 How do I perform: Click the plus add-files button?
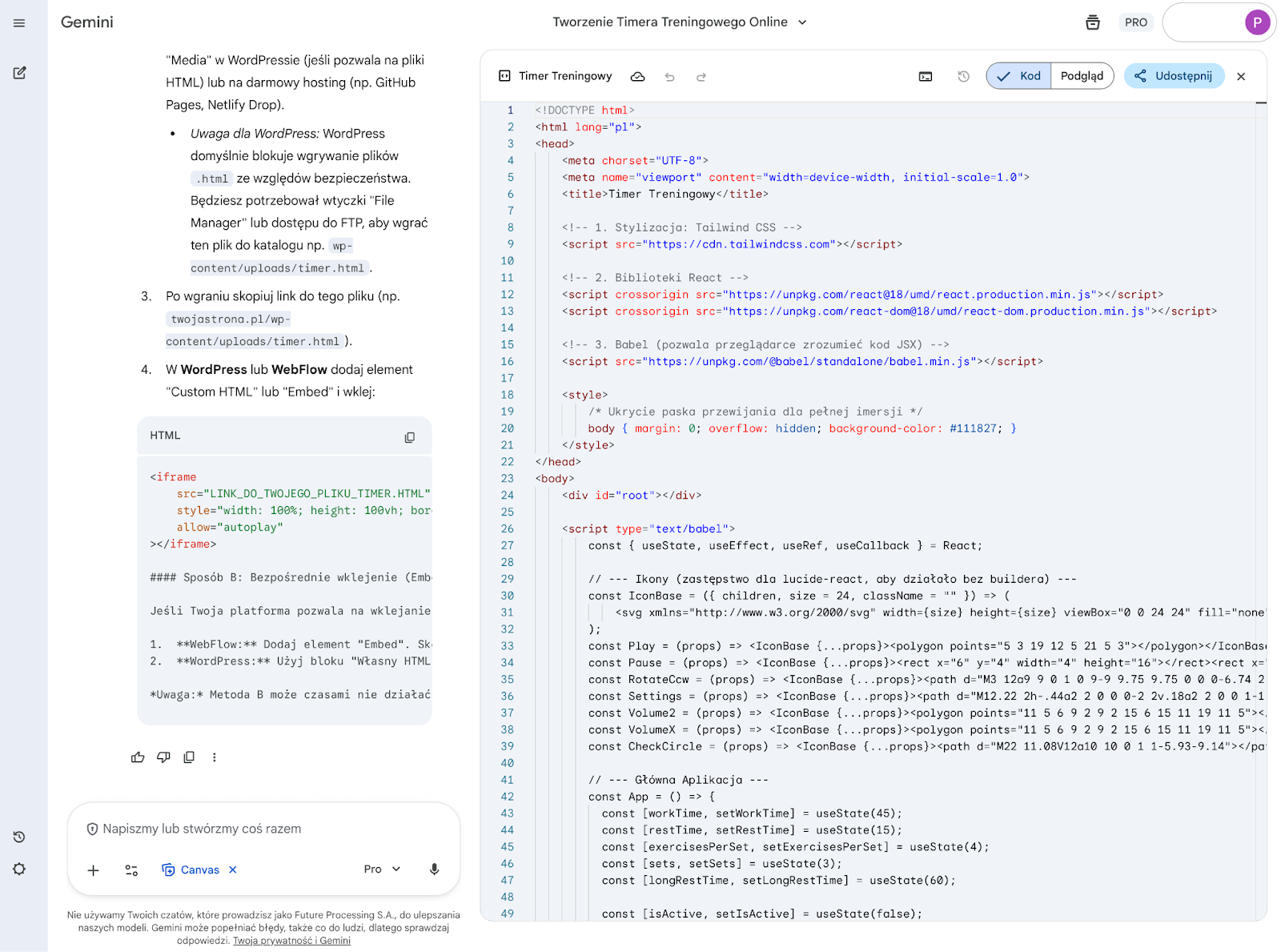point(93,870)
